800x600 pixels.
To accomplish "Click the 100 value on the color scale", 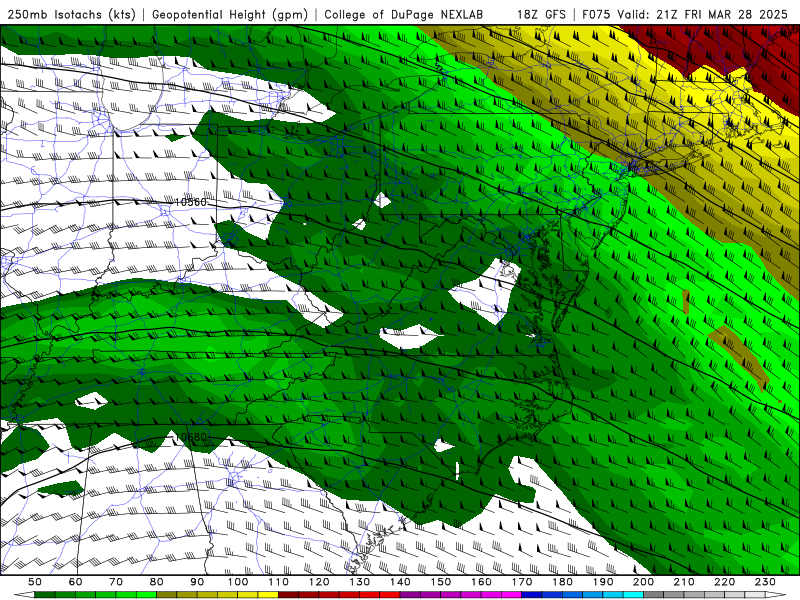I will point(238,582).
